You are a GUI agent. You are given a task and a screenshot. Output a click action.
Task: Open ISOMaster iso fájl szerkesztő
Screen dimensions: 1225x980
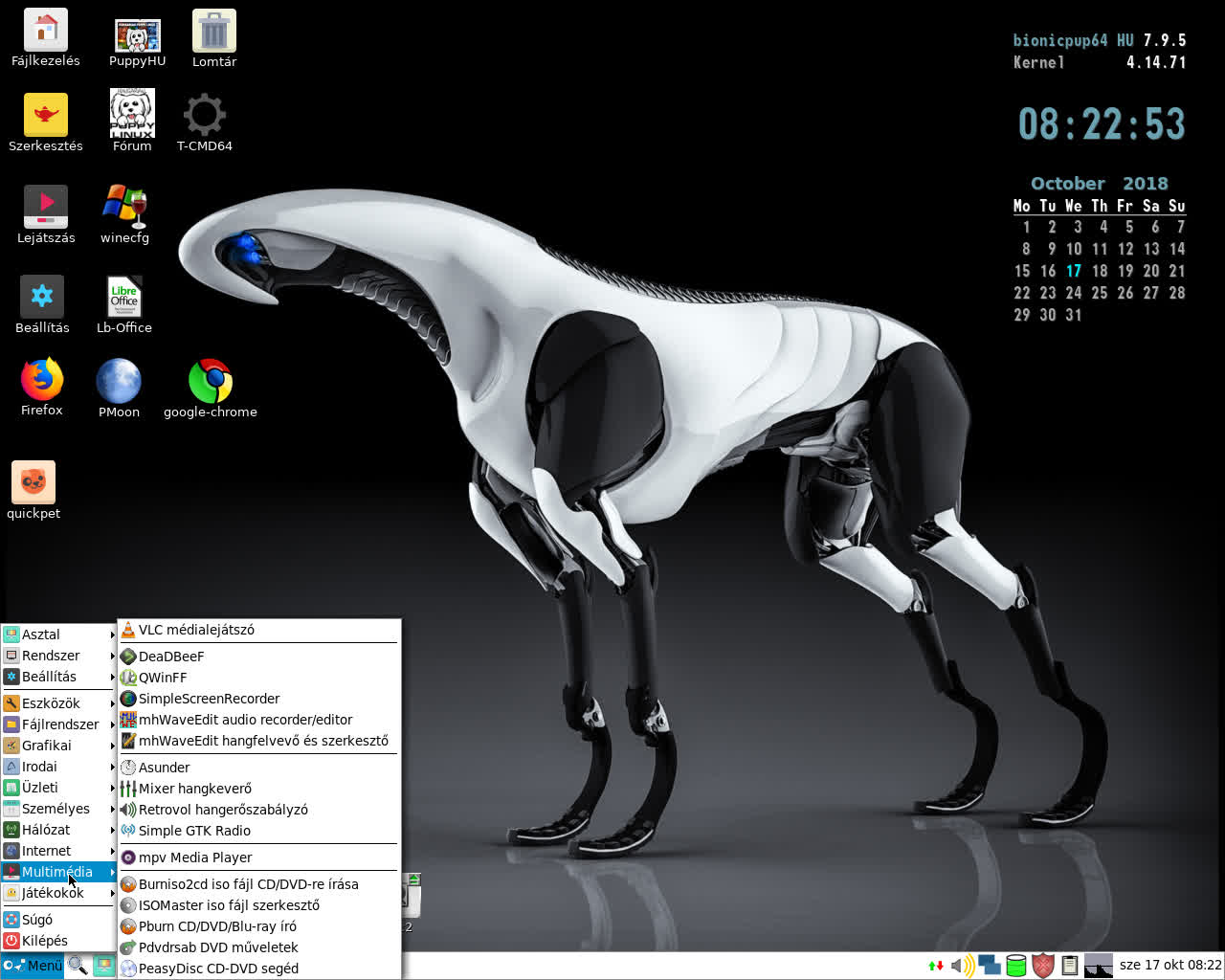click(258, 905)
